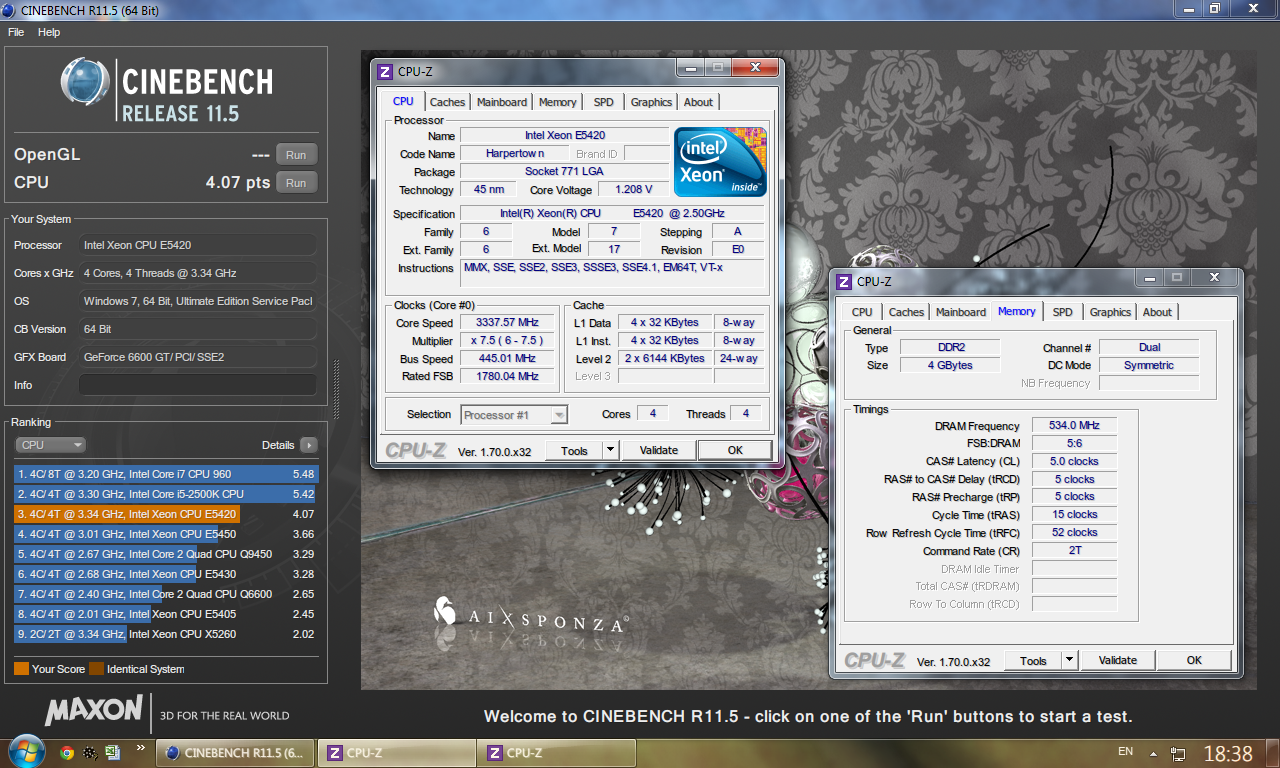Run the CPU benchmark
1280x768 pixels.
[x=296, y=183]
